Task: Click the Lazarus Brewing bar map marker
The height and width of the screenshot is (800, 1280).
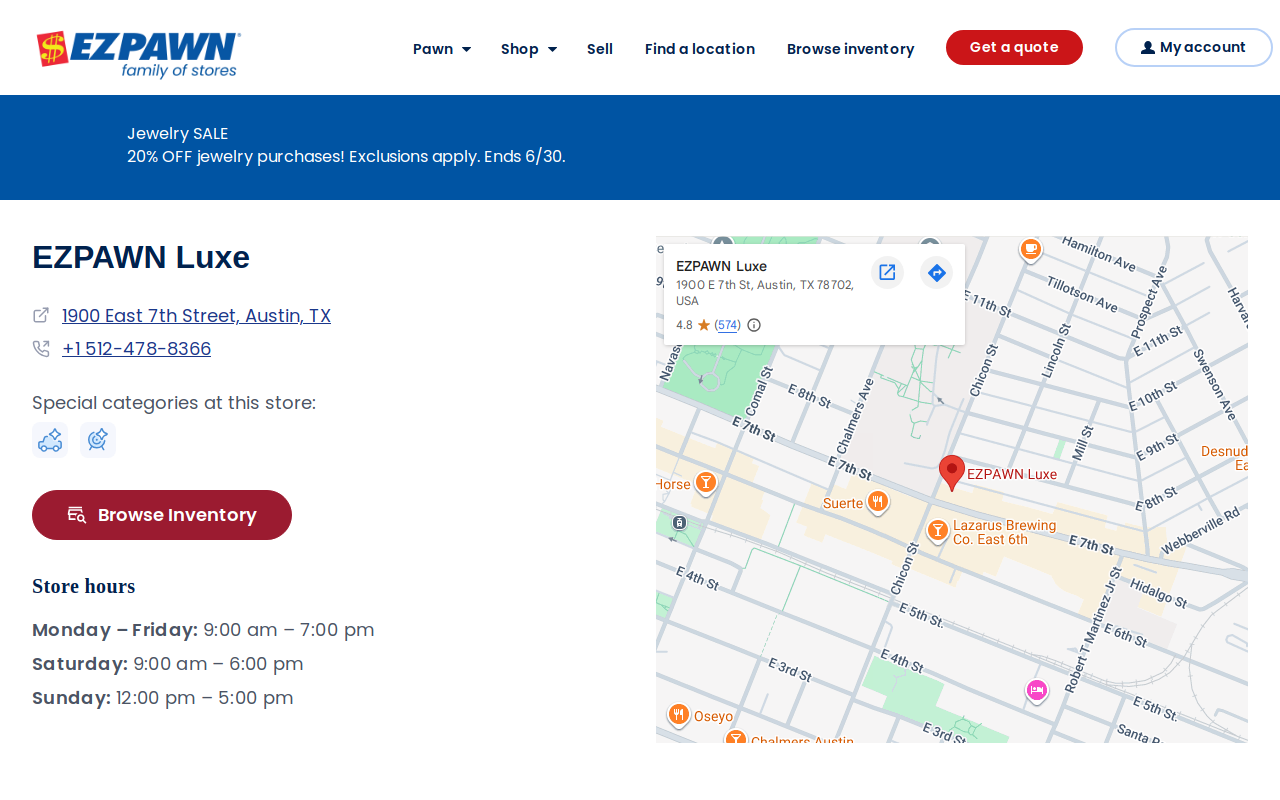Action: click(937, 530)
